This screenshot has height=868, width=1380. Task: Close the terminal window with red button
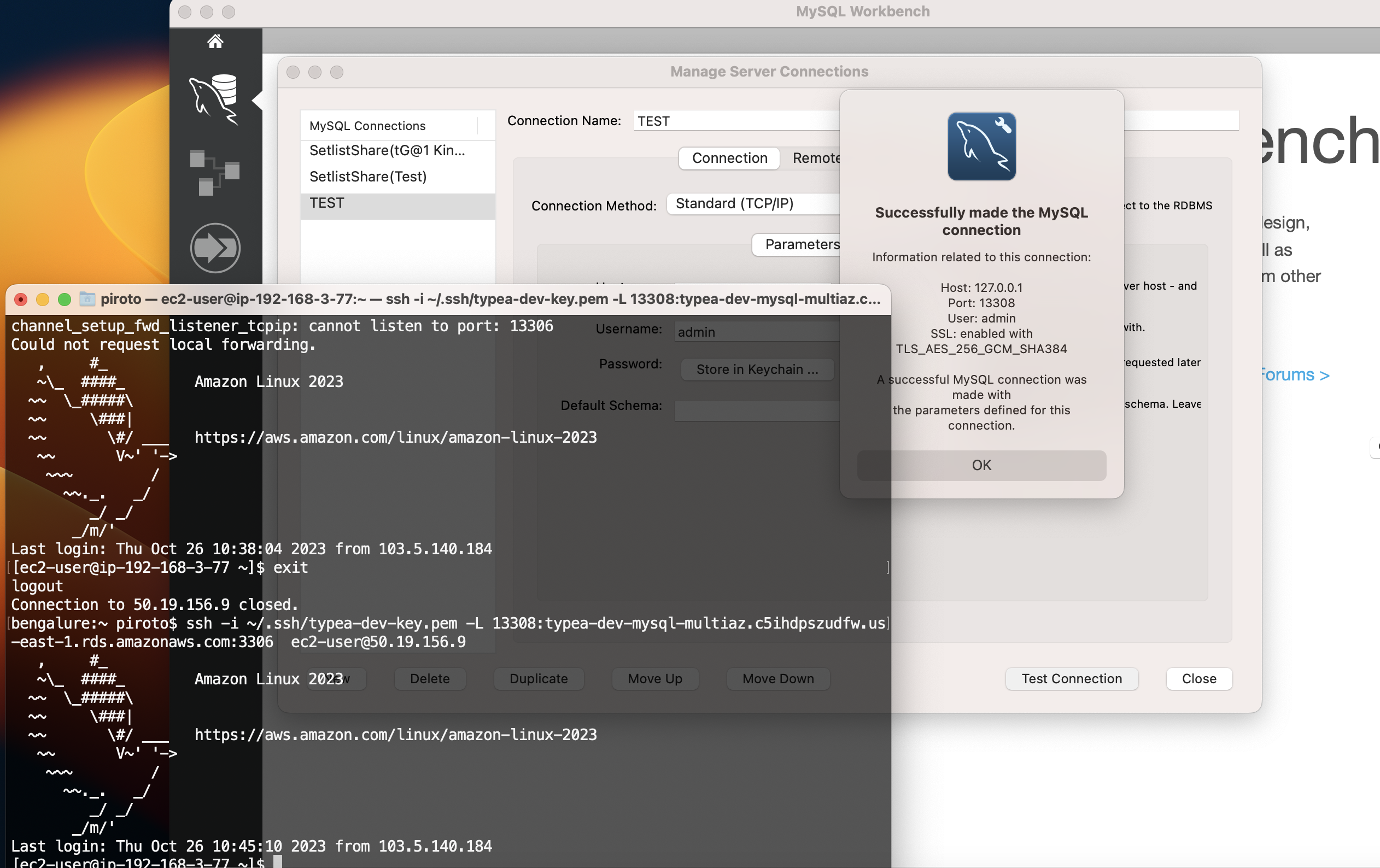21,299
